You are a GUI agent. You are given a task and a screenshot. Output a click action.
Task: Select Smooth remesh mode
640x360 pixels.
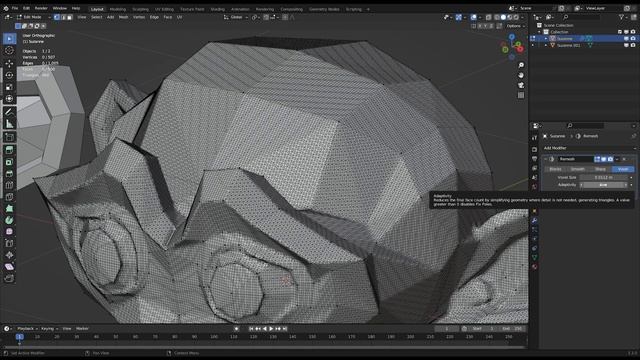point(578,169)
